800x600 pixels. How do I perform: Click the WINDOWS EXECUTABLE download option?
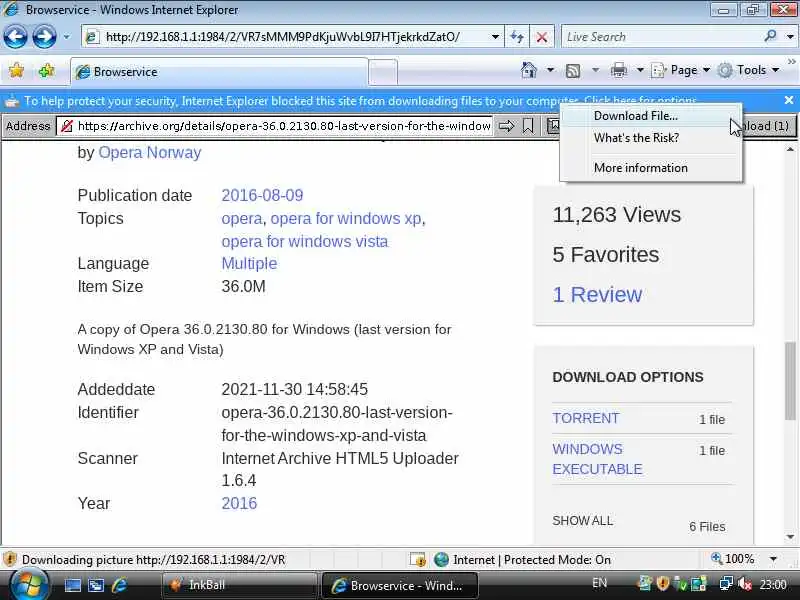pos(597,459)
